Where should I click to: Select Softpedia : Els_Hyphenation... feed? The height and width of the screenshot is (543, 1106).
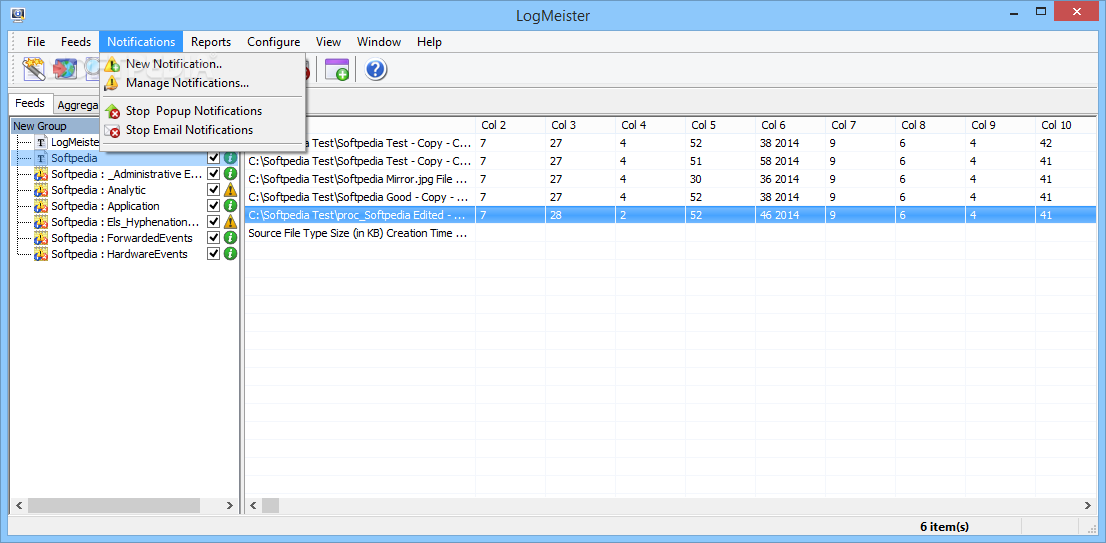click(126, 221)
